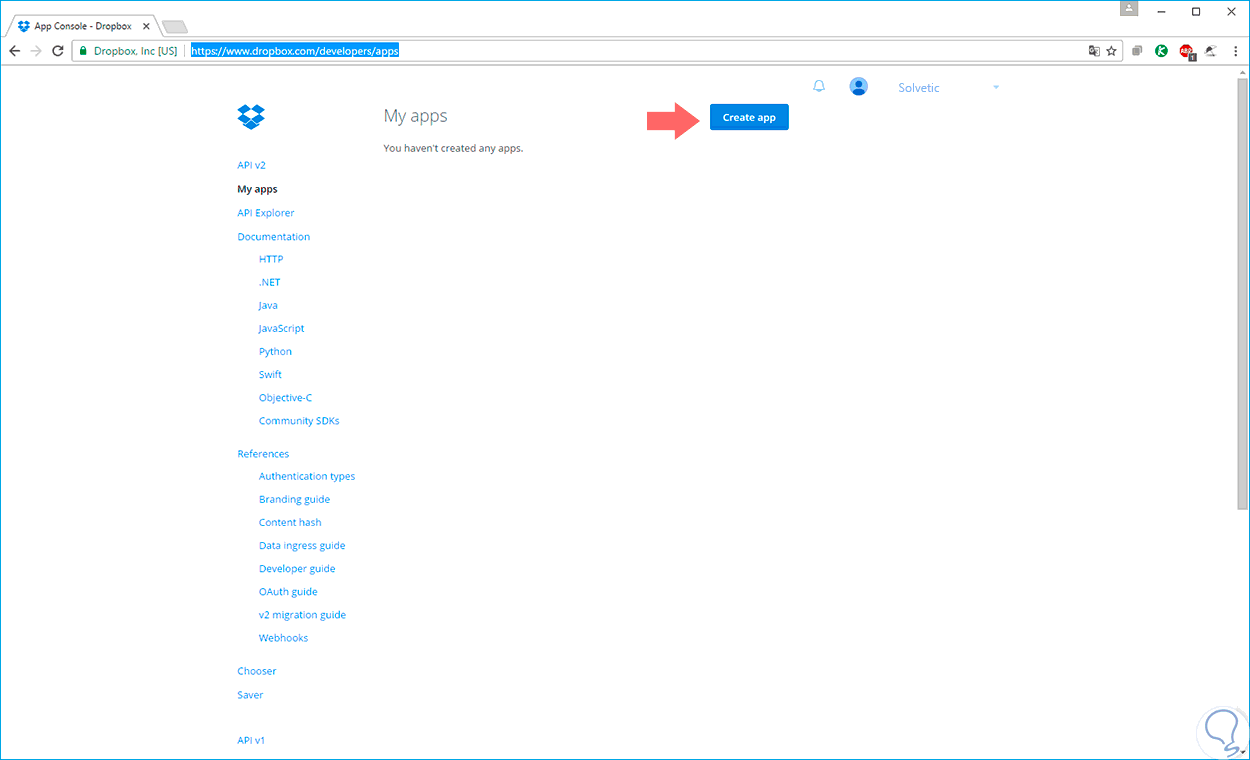Open the Branding guide
The height and width of the screenshot is (760, 1250).
(294, 499)
